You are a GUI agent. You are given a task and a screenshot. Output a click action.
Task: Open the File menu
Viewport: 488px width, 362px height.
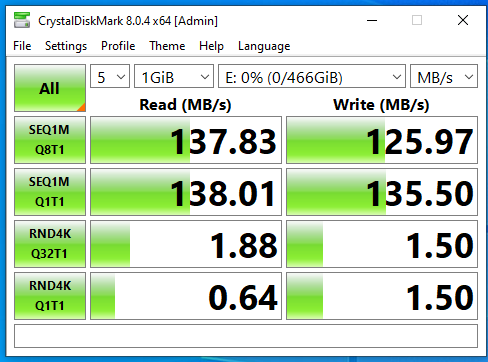point(22,46)
